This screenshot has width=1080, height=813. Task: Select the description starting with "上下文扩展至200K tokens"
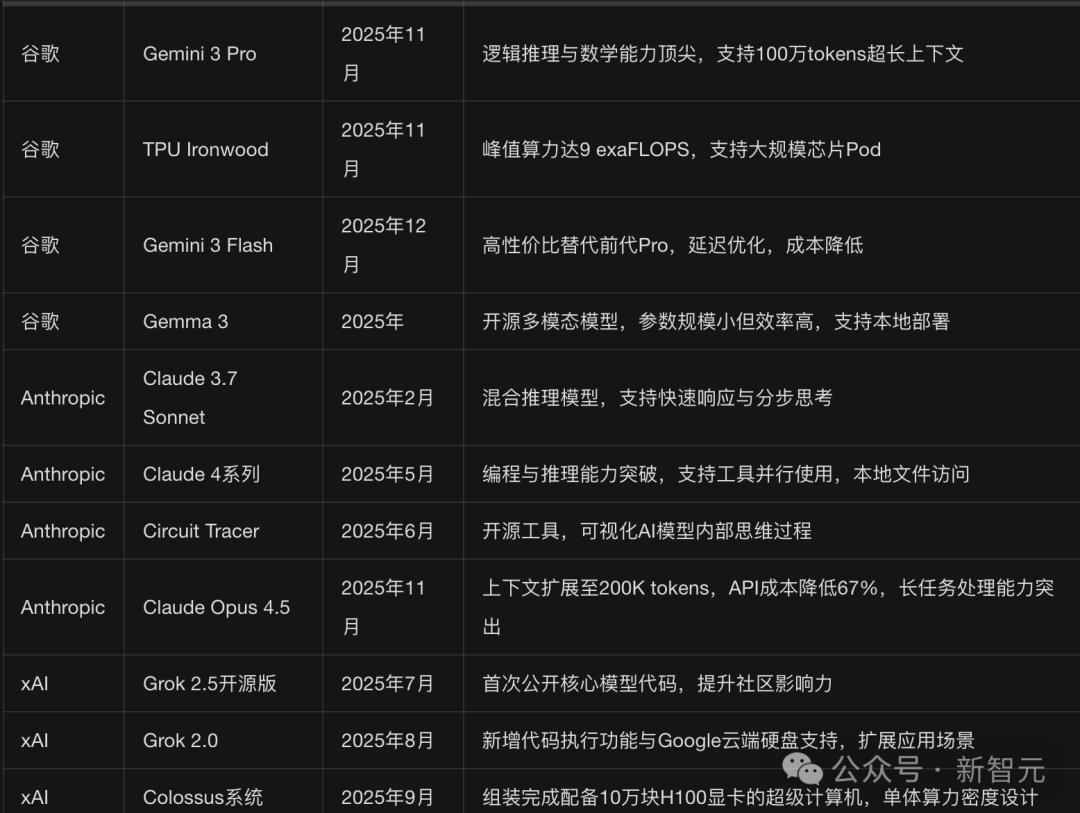pyautogui.click(x=768, y=608)
